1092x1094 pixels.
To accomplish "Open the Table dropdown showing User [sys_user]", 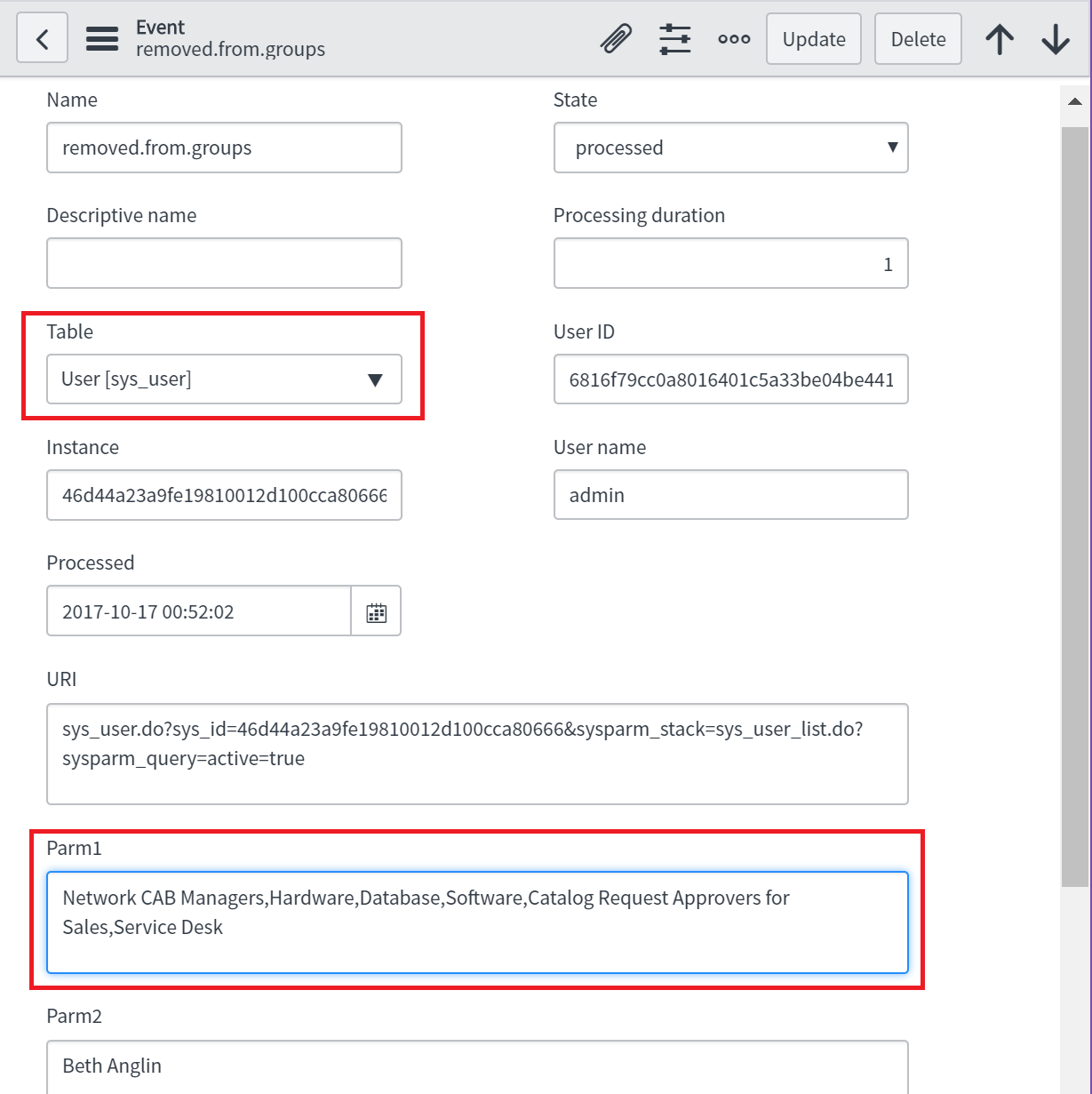I will coord(224,379).
